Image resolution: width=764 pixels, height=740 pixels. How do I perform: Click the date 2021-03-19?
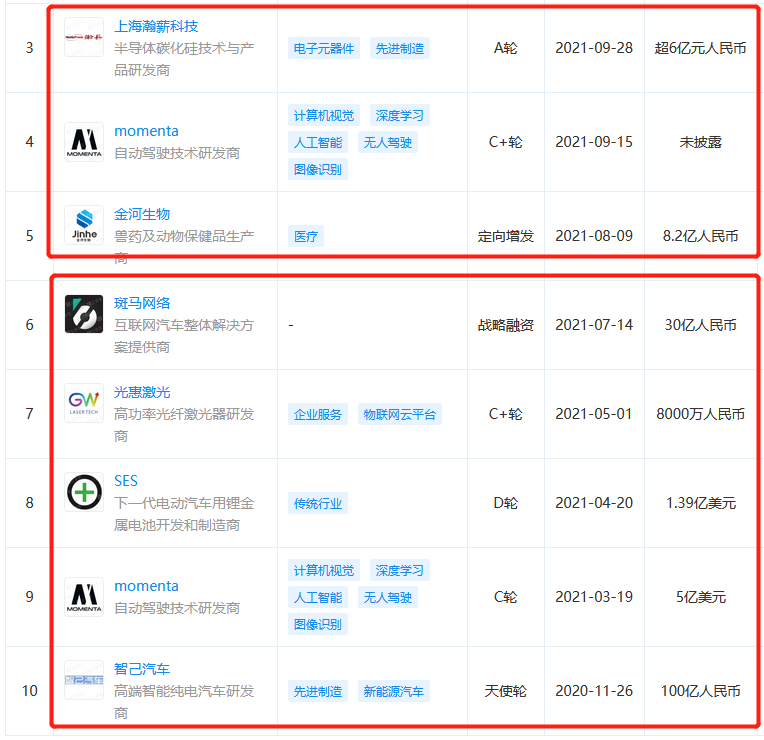[594, 597]
